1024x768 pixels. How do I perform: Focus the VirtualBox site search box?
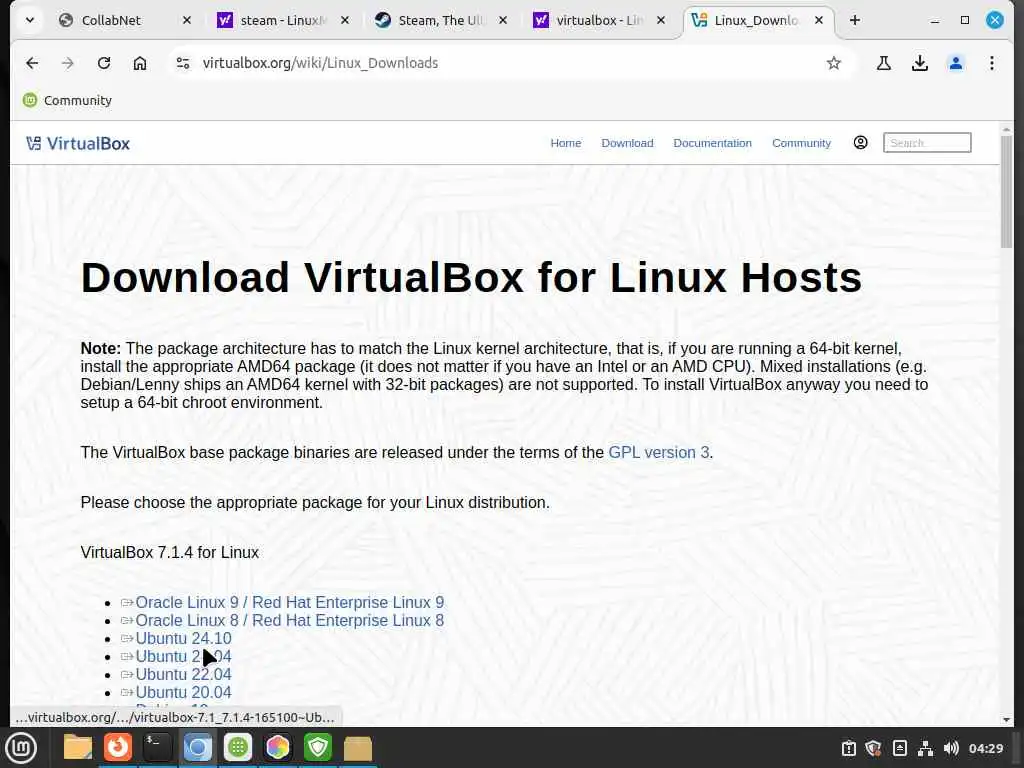click(927, 142)
